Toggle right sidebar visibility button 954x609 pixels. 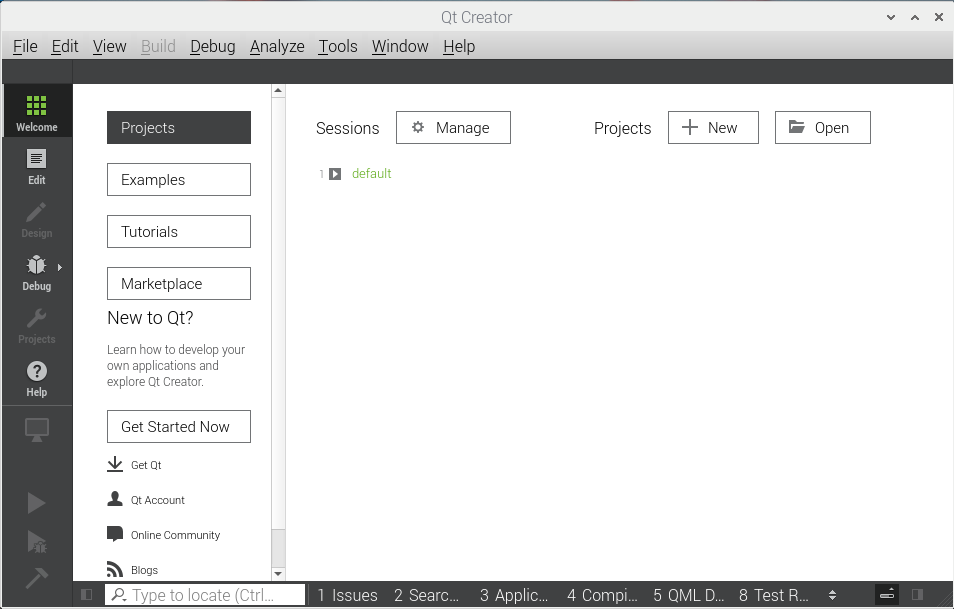point(917,595)
